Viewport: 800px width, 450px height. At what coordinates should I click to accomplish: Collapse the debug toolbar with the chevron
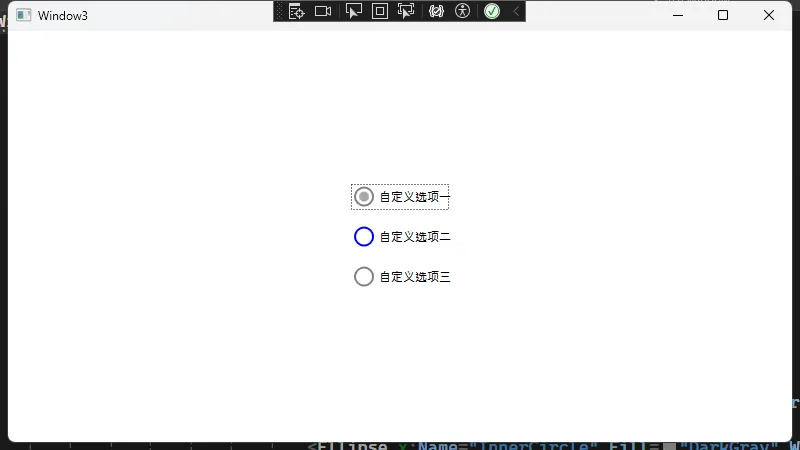(516, 11)
